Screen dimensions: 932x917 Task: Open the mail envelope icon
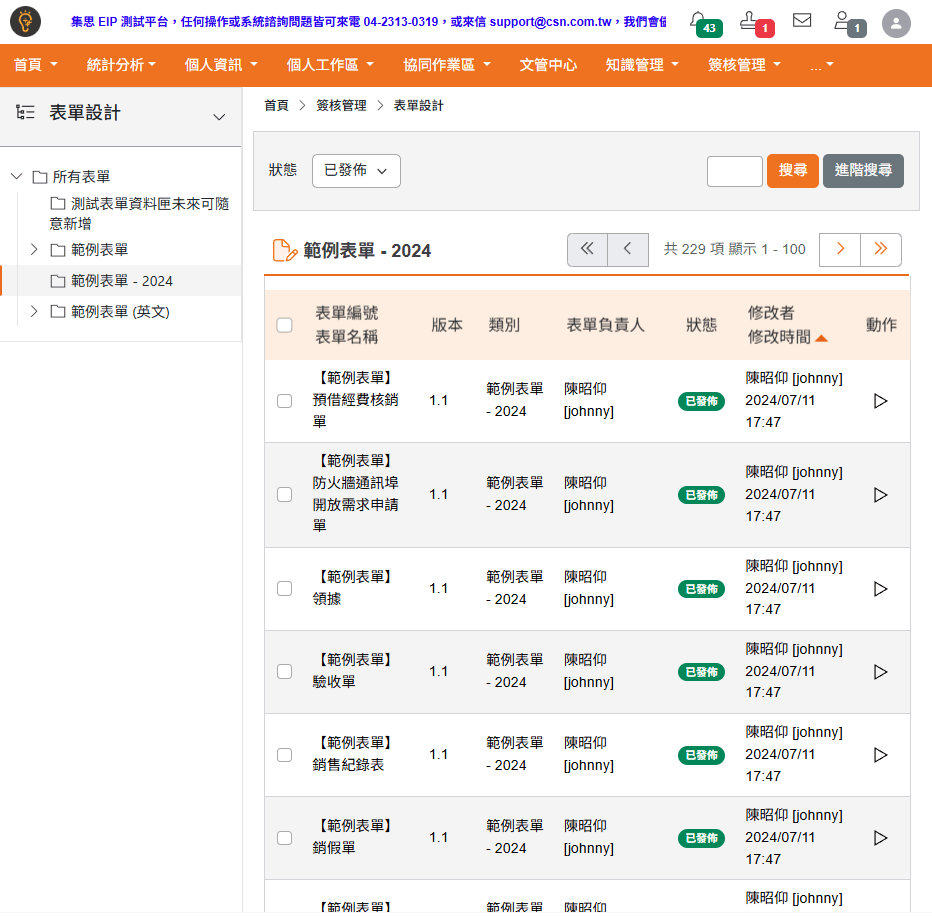click(801, 20)
